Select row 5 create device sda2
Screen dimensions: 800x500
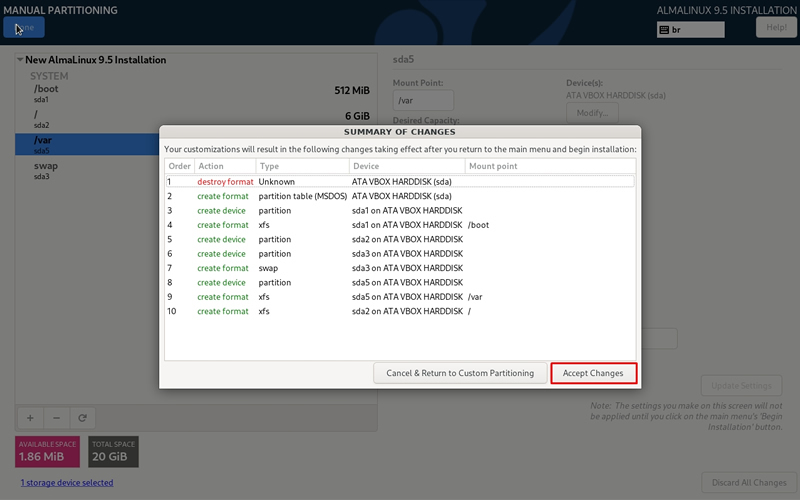[x=400, y=239]
